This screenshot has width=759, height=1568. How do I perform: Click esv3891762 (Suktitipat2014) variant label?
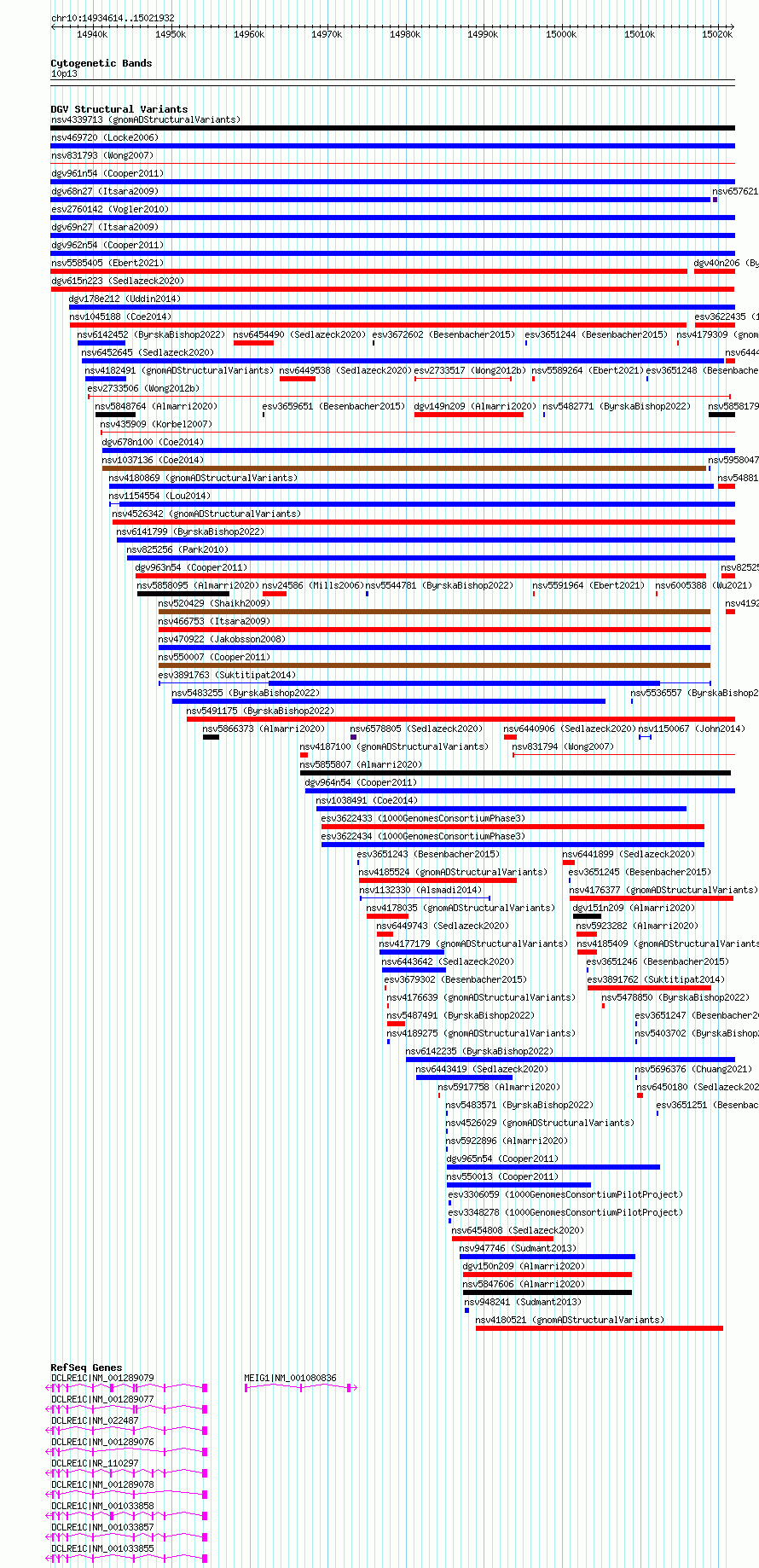click(656, 979)
